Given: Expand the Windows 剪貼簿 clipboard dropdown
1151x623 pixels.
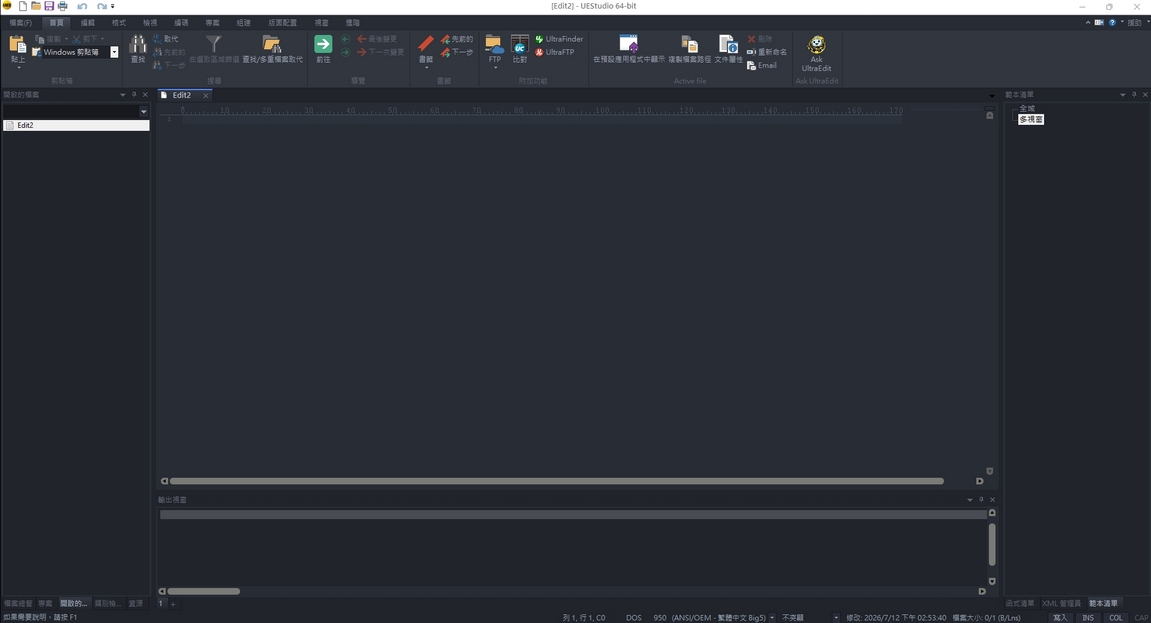Looking at the screenshot, I should (115, 52).
